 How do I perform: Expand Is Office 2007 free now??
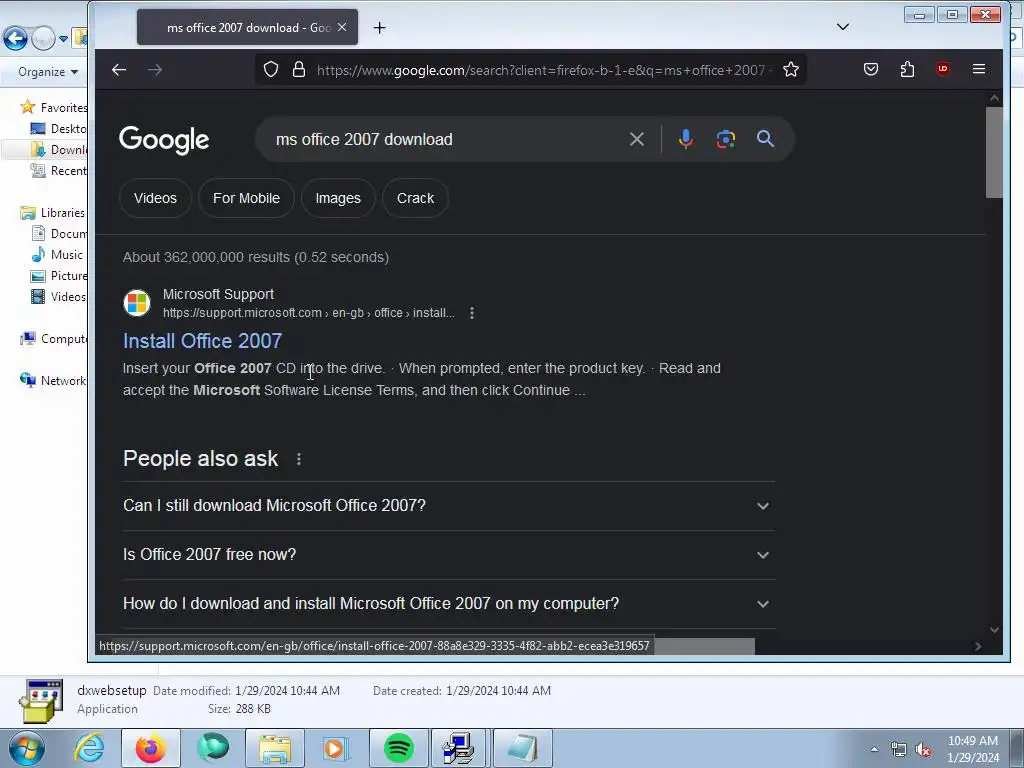[449, 555]
